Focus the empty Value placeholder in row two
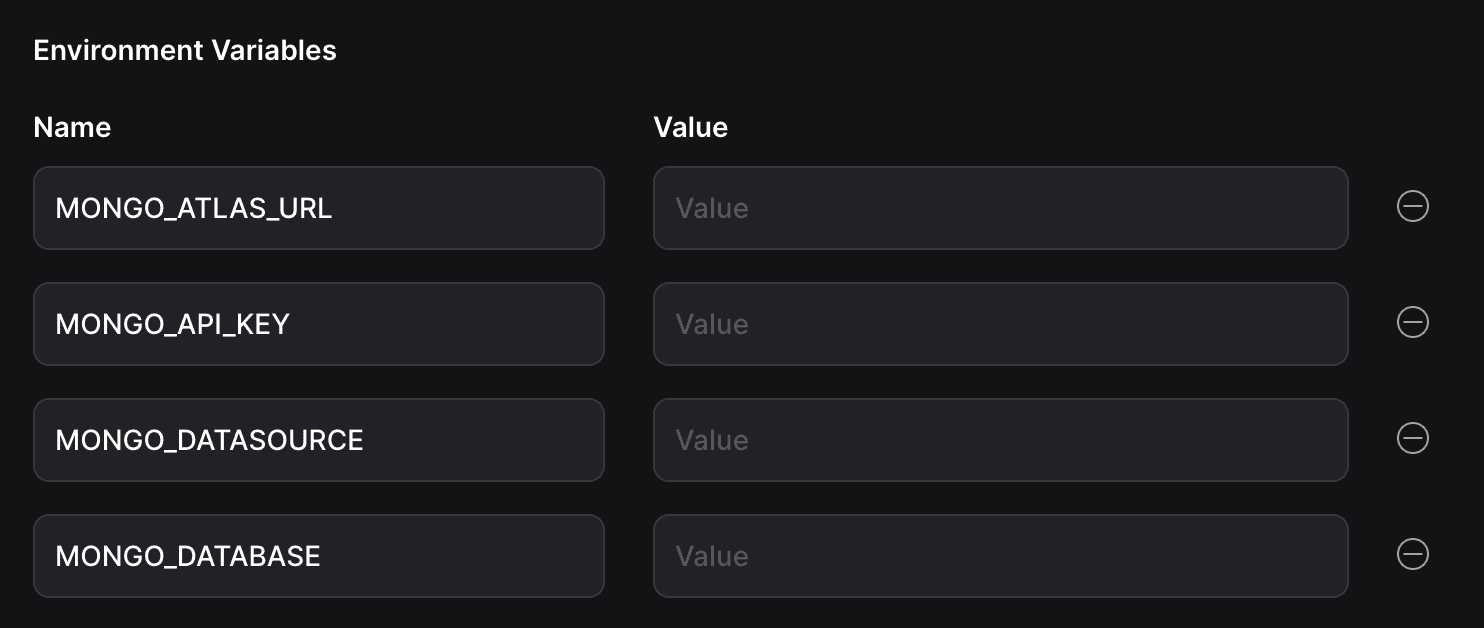The image size is (1484, 628). point(1000,323)
